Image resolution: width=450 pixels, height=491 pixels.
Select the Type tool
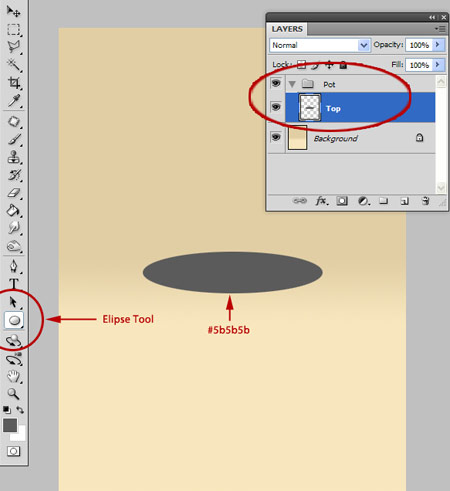[x=13, y=284]
